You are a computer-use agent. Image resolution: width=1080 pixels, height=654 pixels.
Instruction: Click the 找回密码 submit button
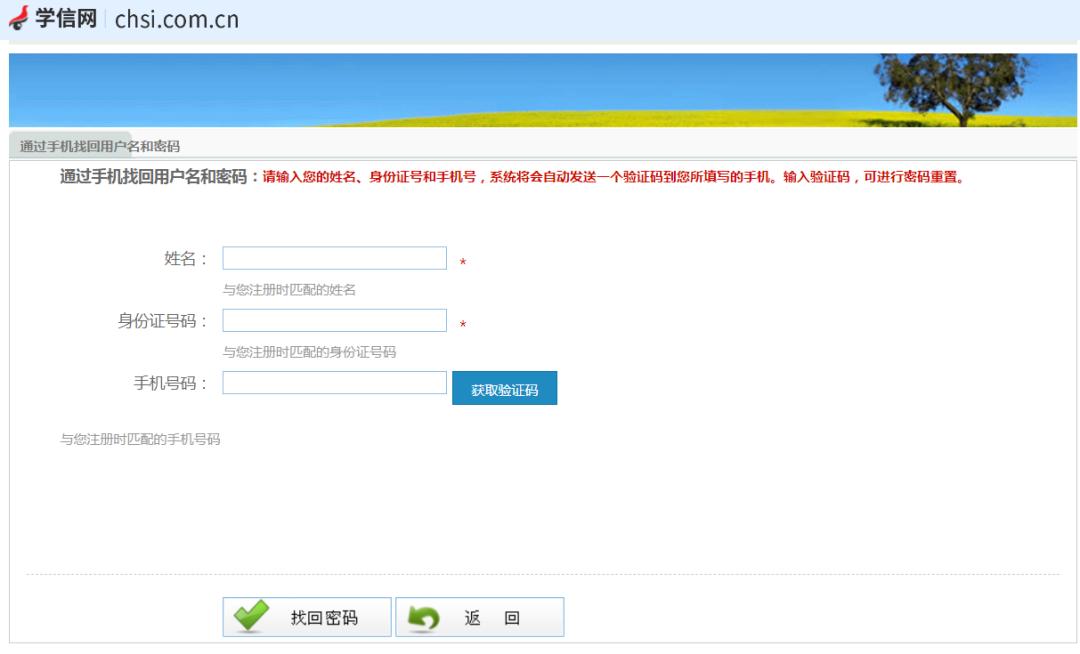[305, 616]
